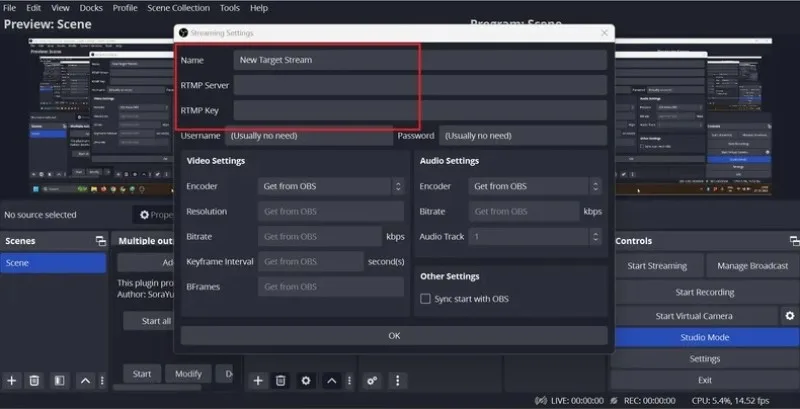This screenshot has height=409, width=800.
Task: Expand the video Encoder dropdown
Action: click(331, 186)
